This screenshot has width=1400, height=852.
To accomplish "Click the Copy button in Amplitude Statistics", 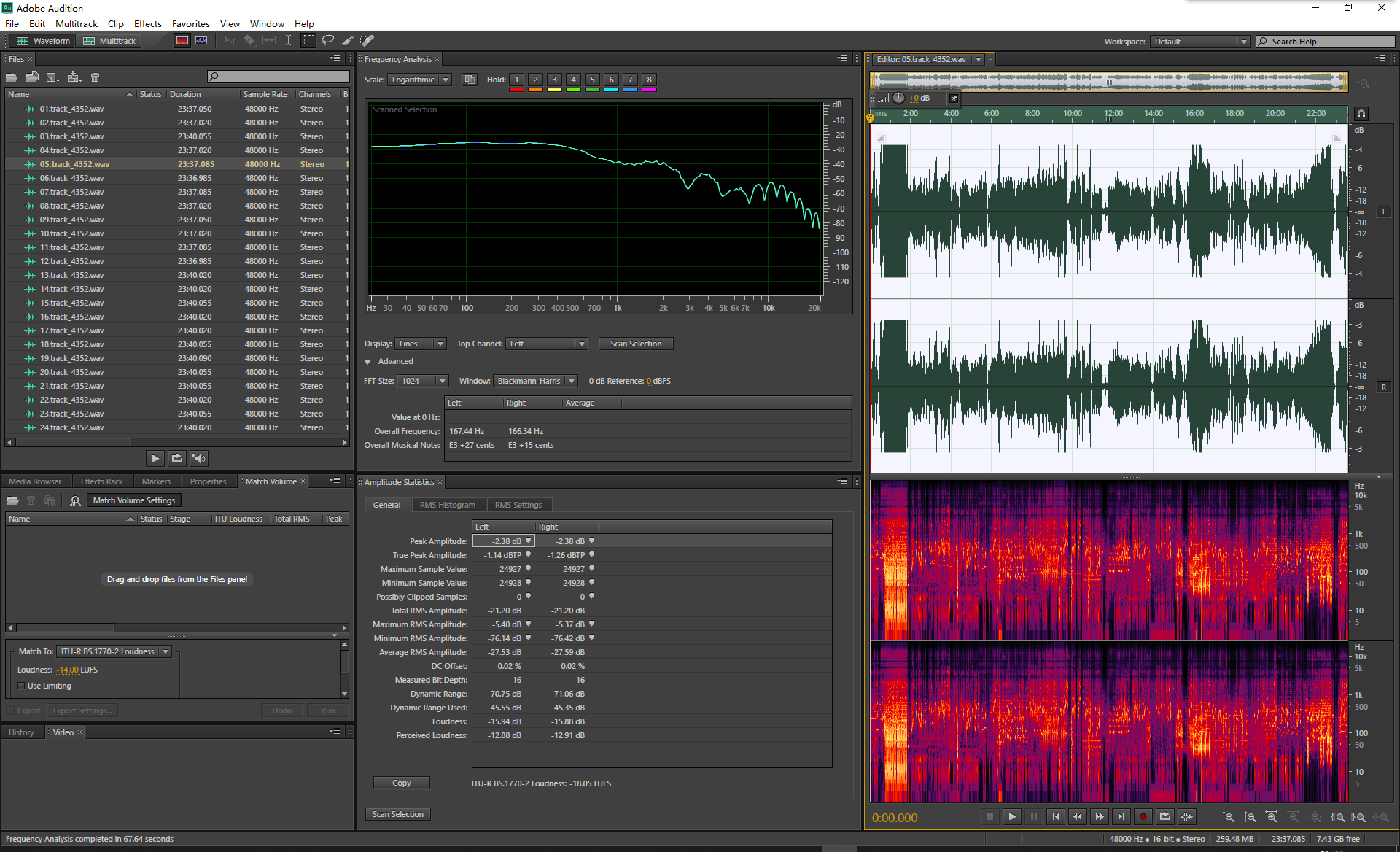I will (402, 783).
